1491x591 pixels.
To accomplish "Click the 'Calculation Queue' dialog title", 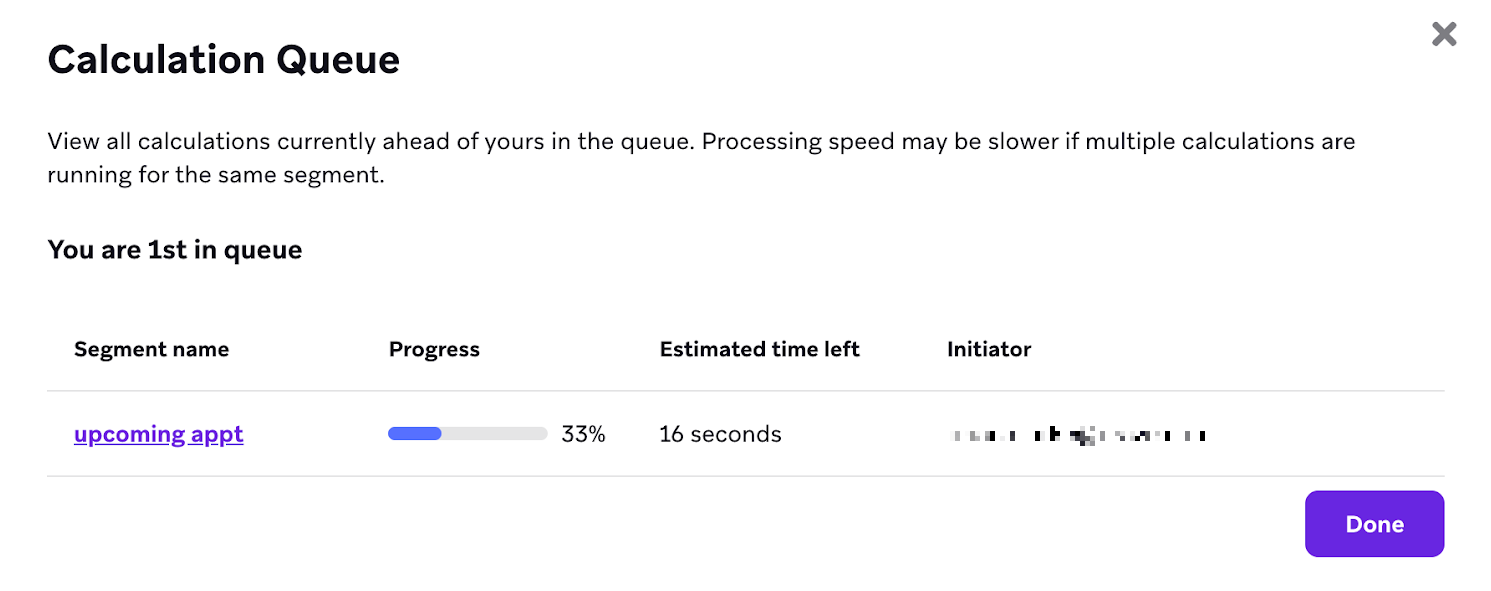I will coord(223,60).
